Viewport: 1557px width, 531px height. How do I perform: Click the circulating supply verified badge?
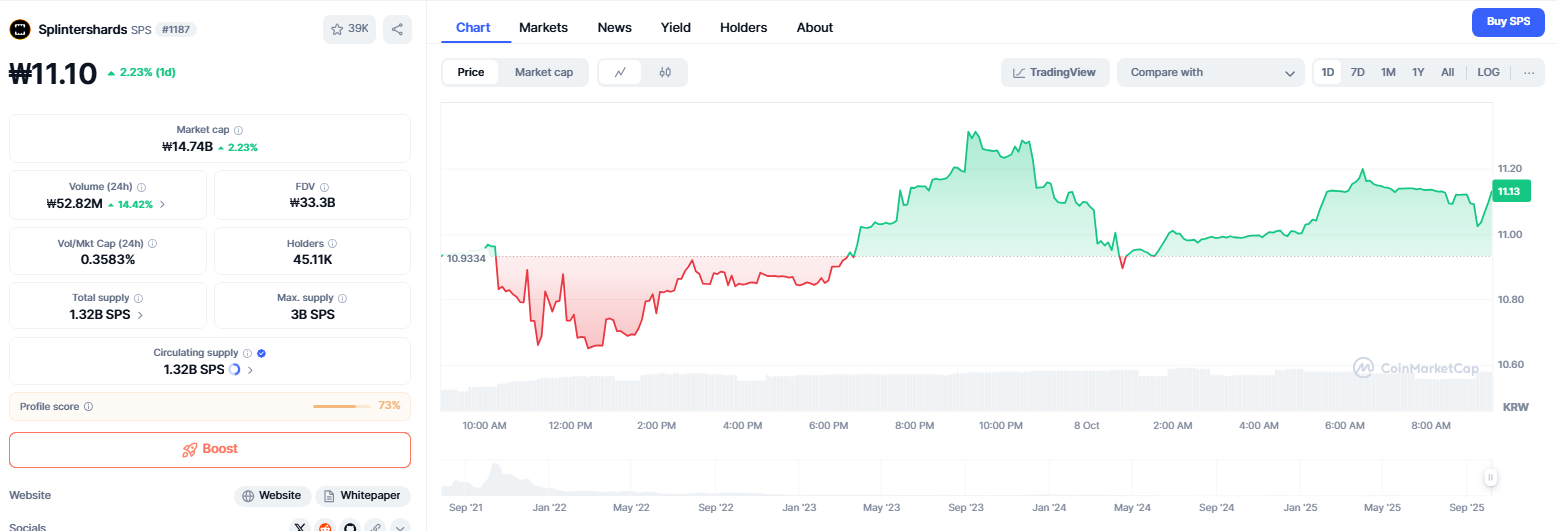click(261, 353)
